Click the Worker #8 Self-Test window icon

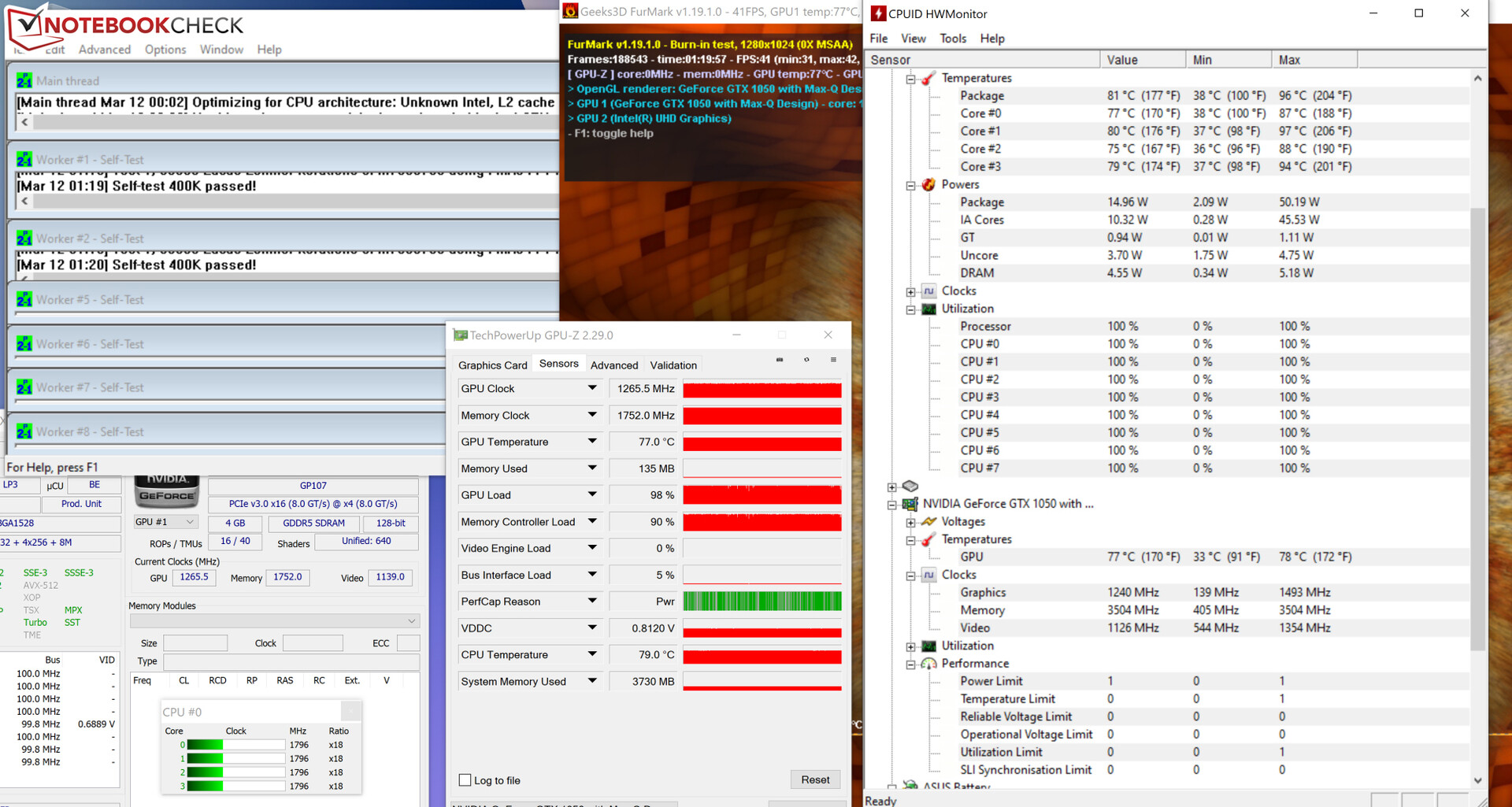coord(24,431)
